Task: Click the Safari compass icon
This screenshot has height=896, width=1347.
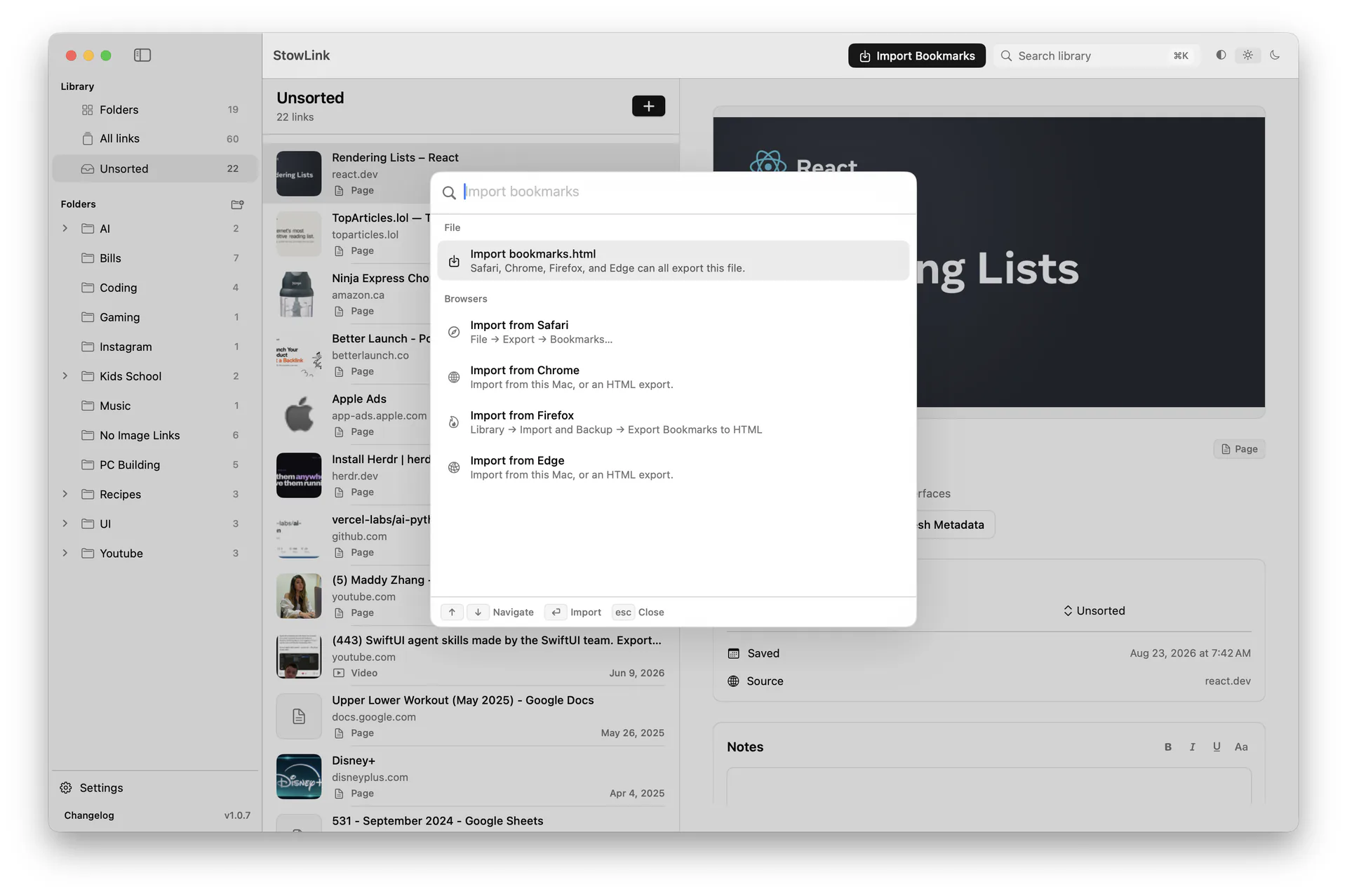Action: point(454,332)
